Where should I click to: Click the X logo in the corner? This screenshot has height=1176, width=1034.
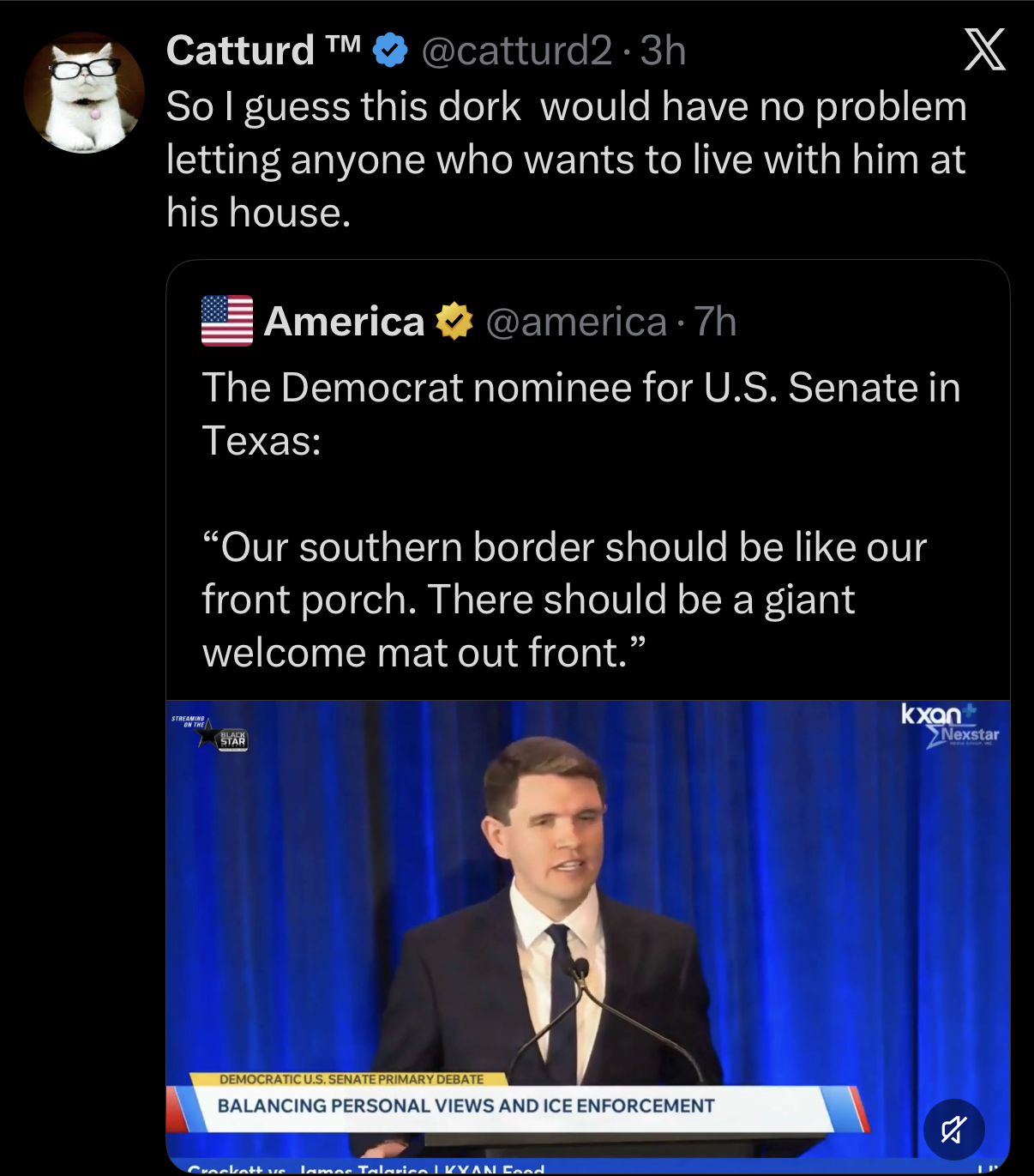point(984,50)
